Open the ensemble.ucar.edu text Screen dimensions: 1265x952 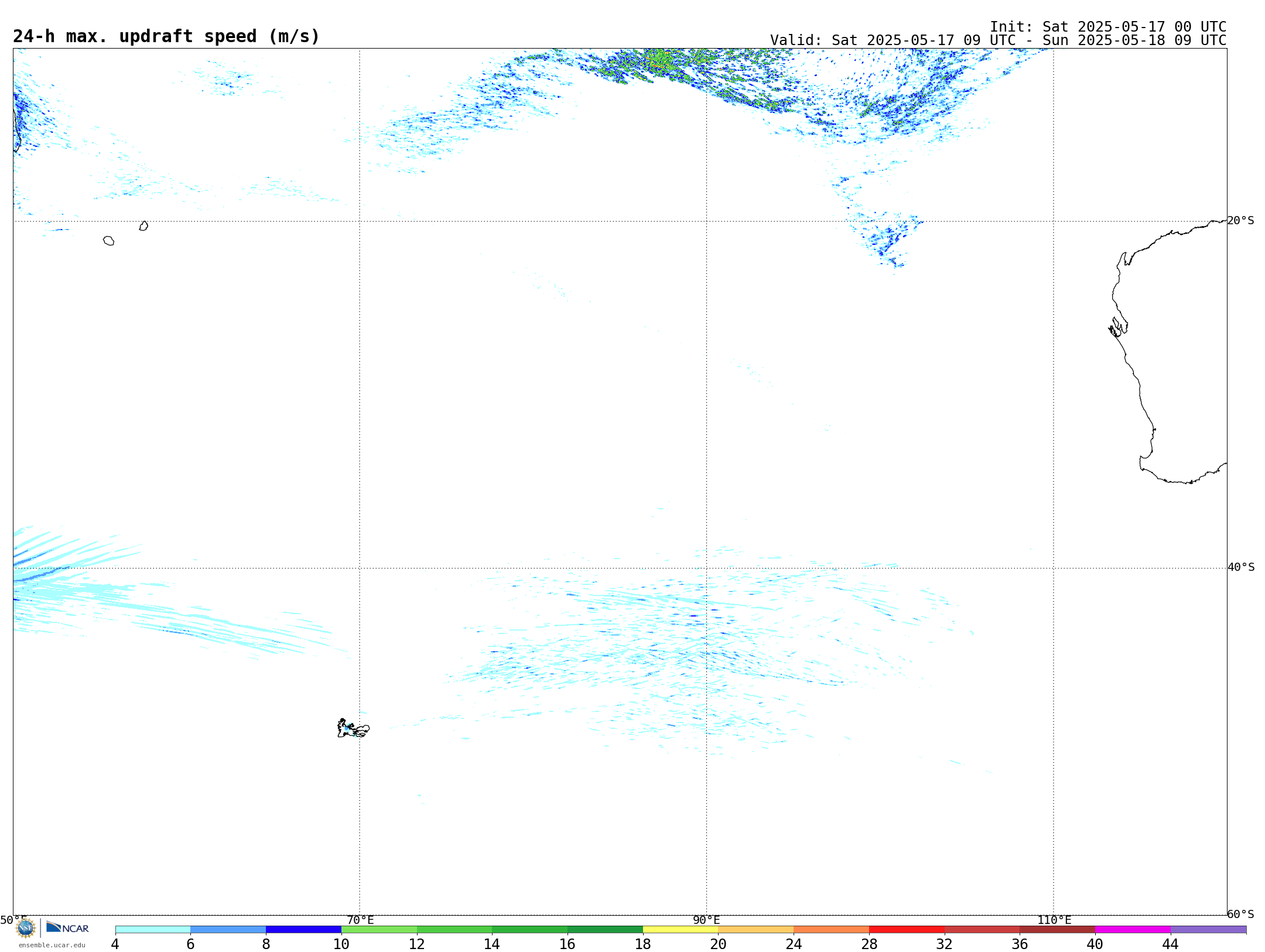tap(52, 945)
